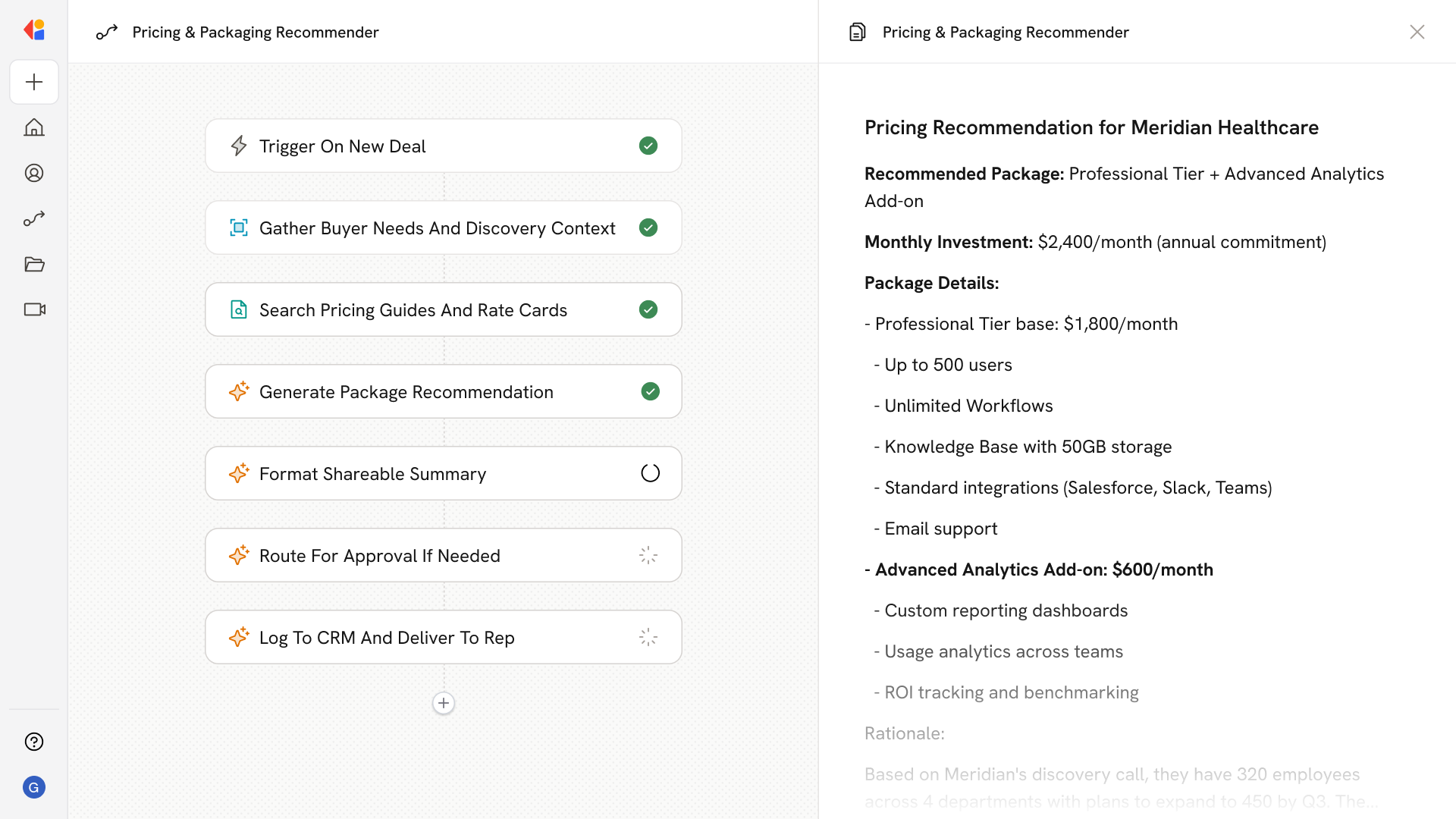Open the G user avatar menu
The image size is (1456, 819).
34,787
